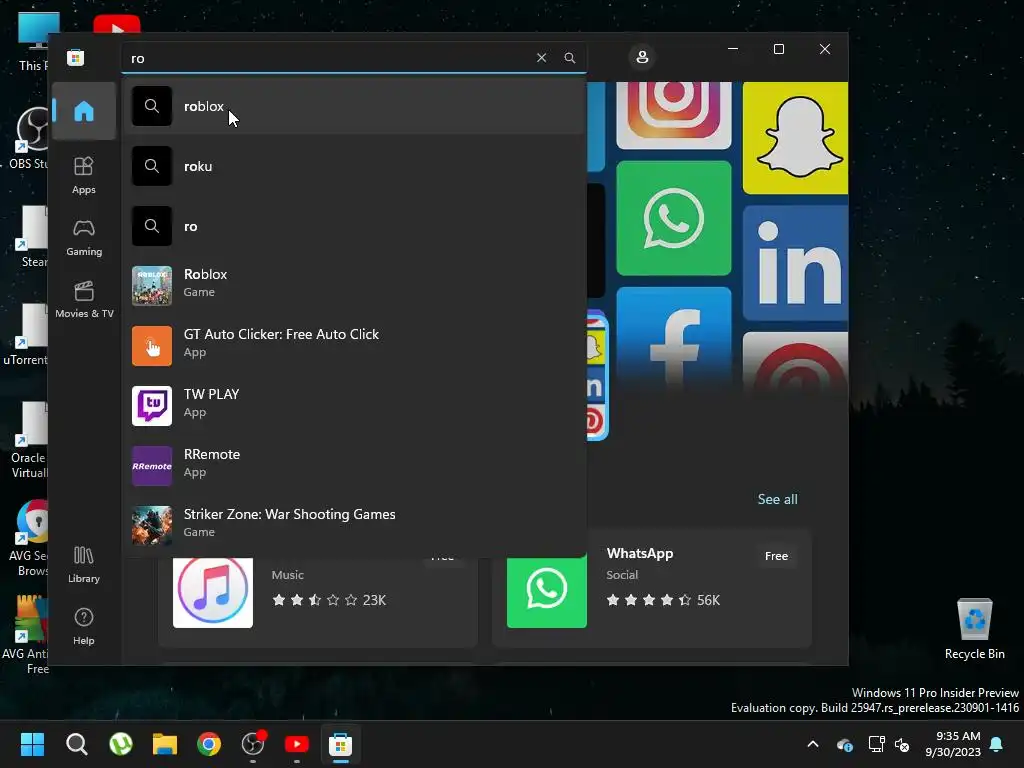1024x768 pixels.
Task: Open the clock showing 9:35 AM
Action: tap(953, 744)
